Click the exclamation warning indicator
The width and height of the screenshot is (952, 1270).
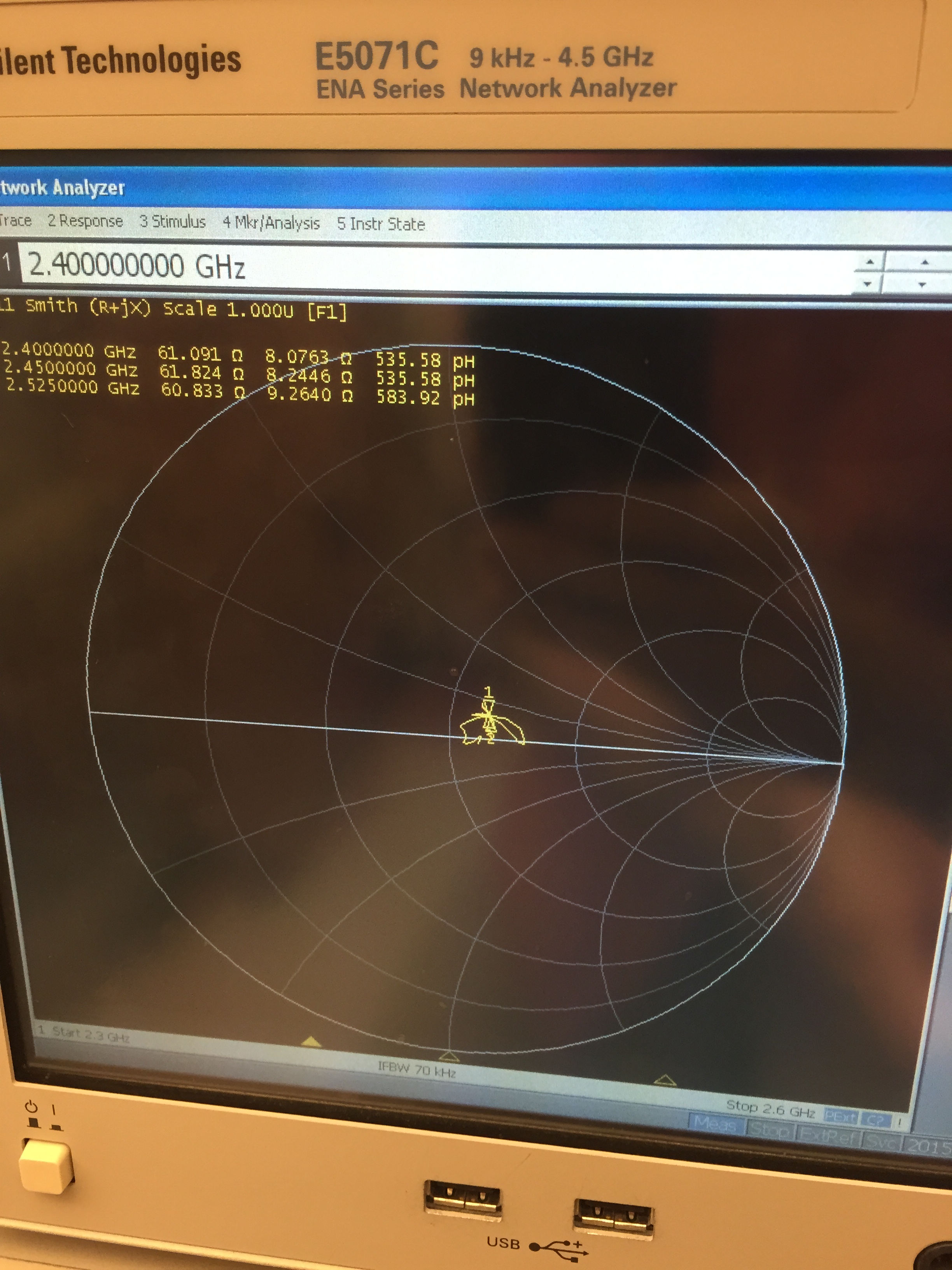point(899,1122)
